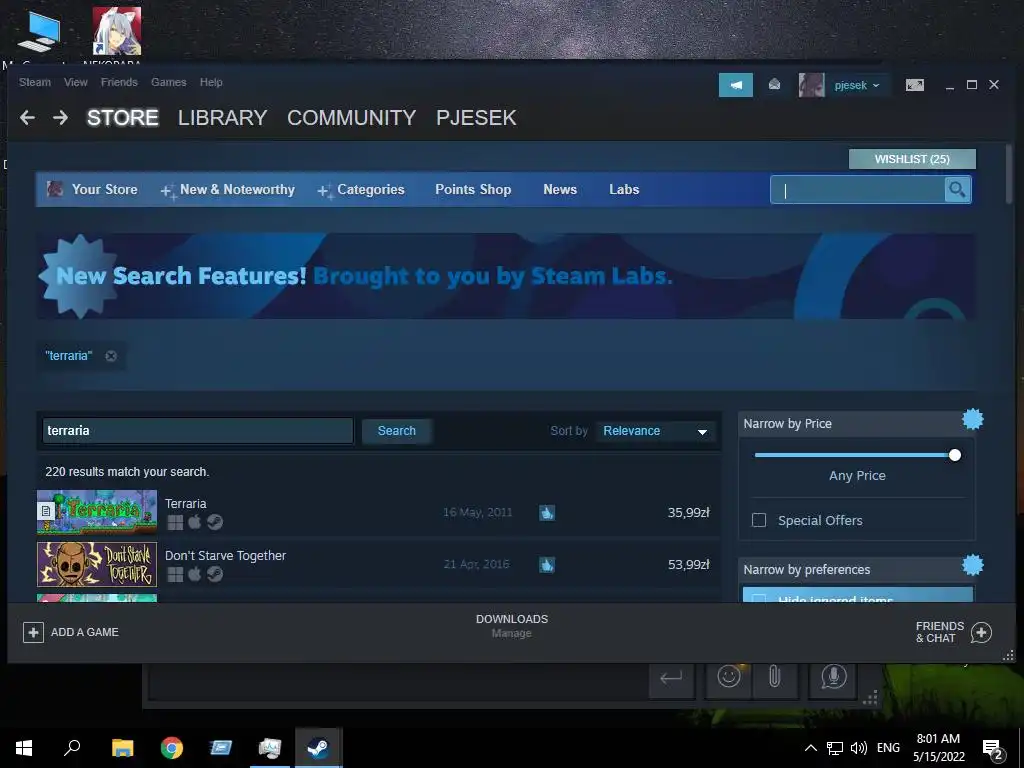Click the top store search field
This screenshot has width=1024, height=768.
pyautogui.click(x=857, y=190)
